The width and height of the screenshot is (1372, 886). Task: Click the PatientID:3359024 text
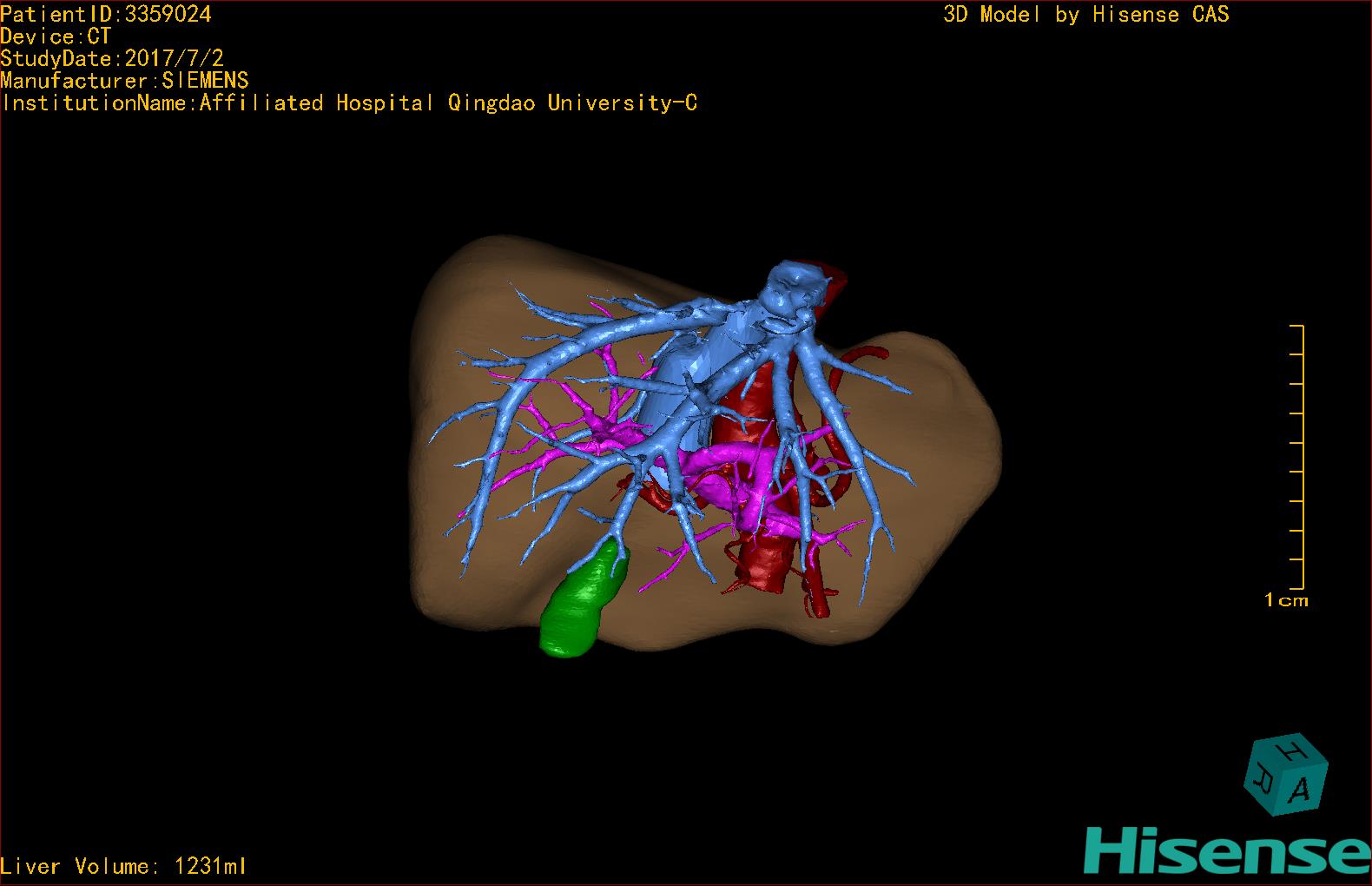pos(106,14)
